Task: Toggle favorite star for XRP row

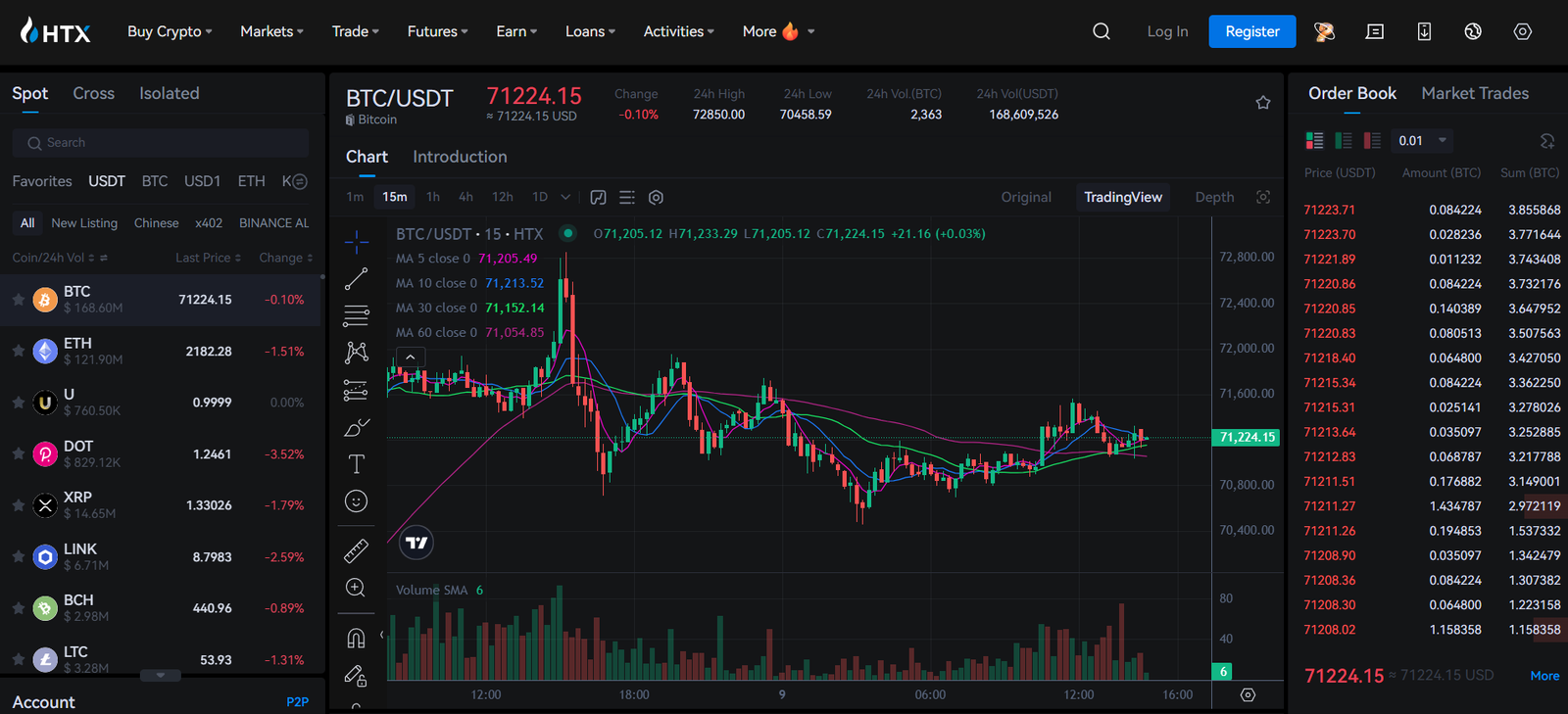Action: click(x=19, y=505)
